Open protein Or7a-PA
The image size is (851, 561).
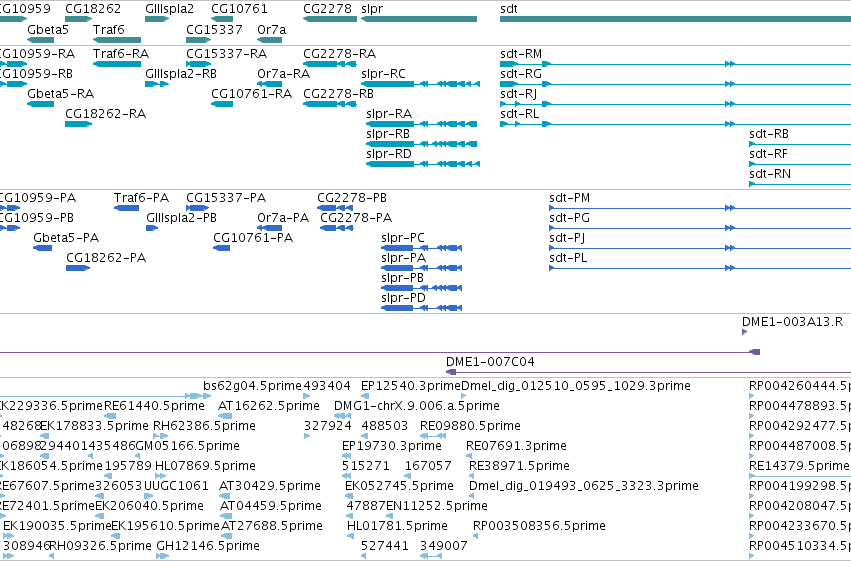point(283,218)
